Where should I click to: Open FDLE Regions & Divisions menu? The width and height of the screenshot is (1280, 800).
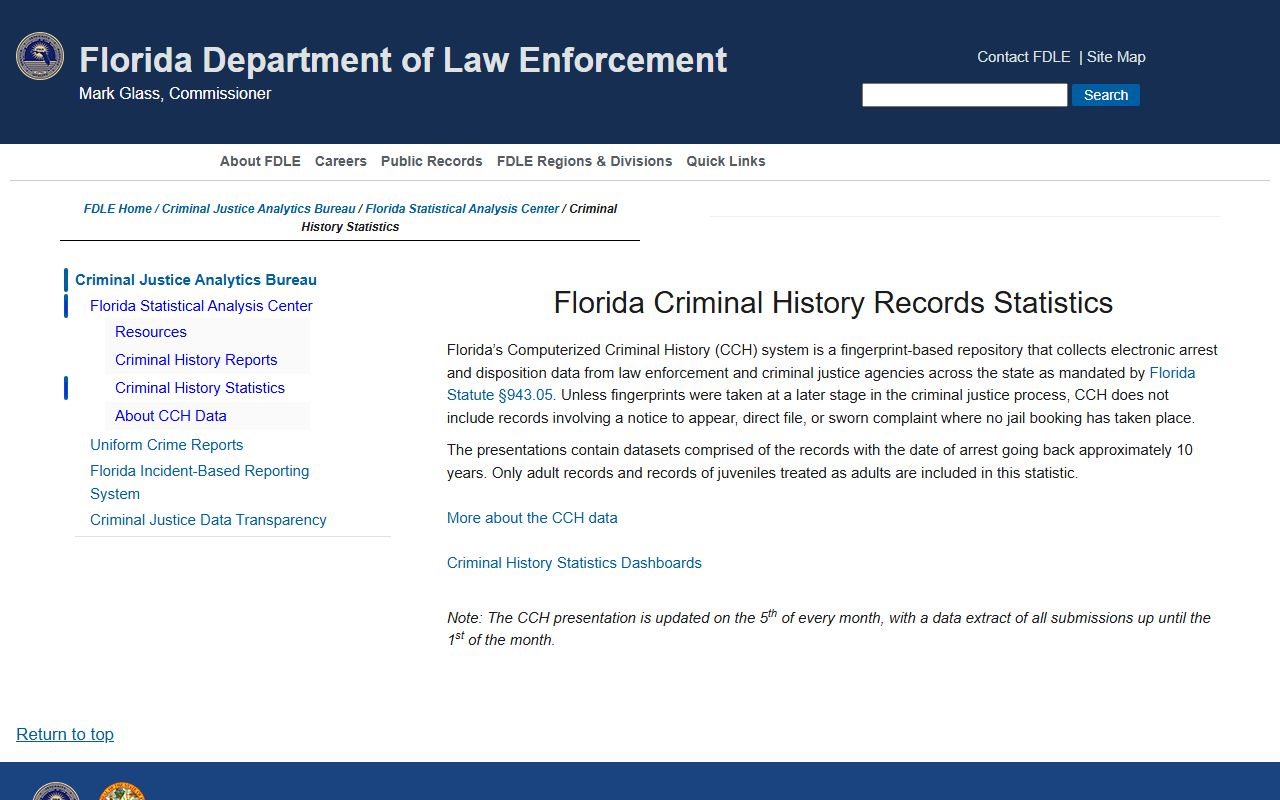point(584,161)
